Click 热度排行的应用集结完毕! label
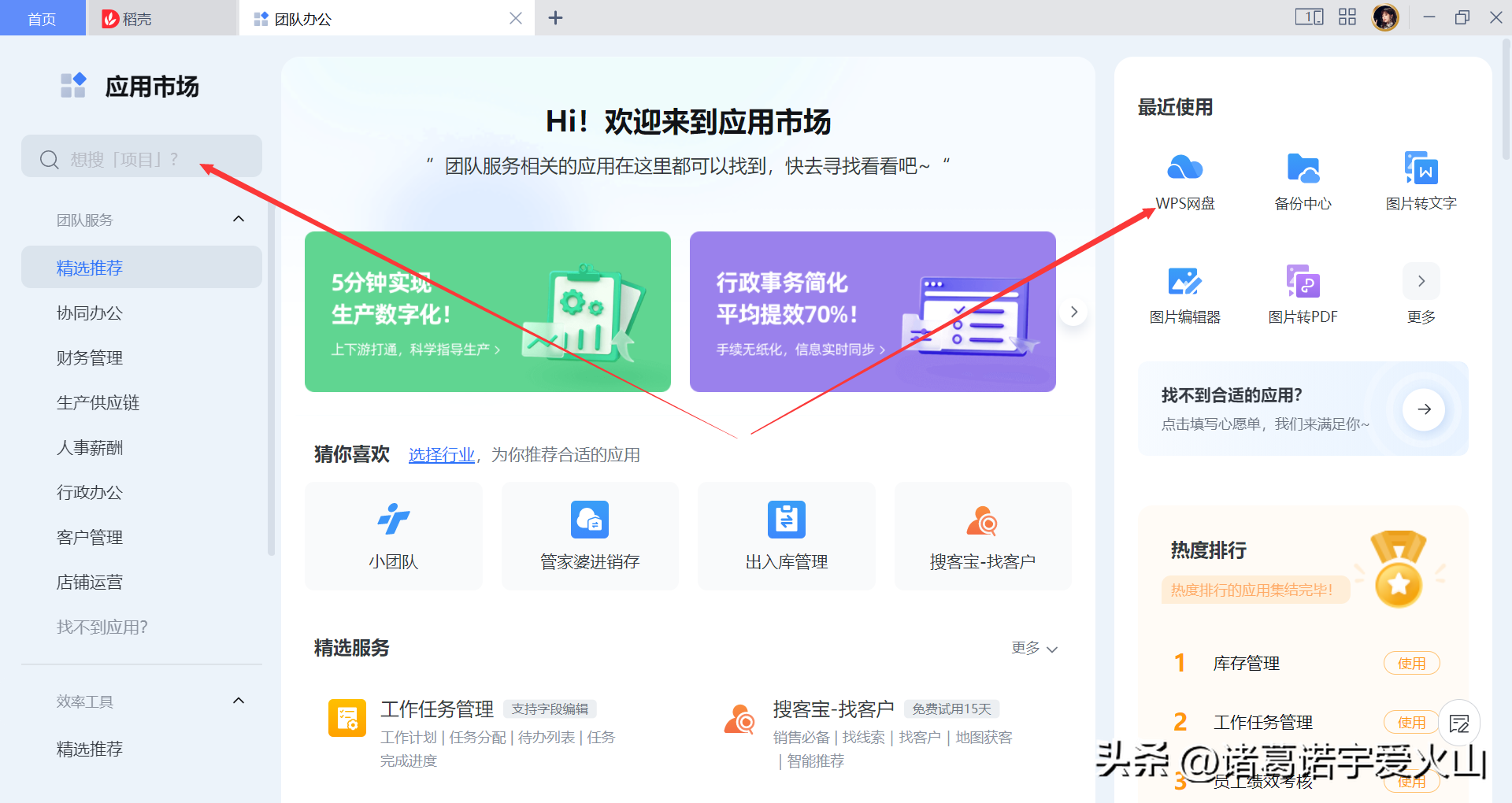Image resolution: width=1512 pixels, height=803 pixels. pyautogui.click(x=1254, y=590)
